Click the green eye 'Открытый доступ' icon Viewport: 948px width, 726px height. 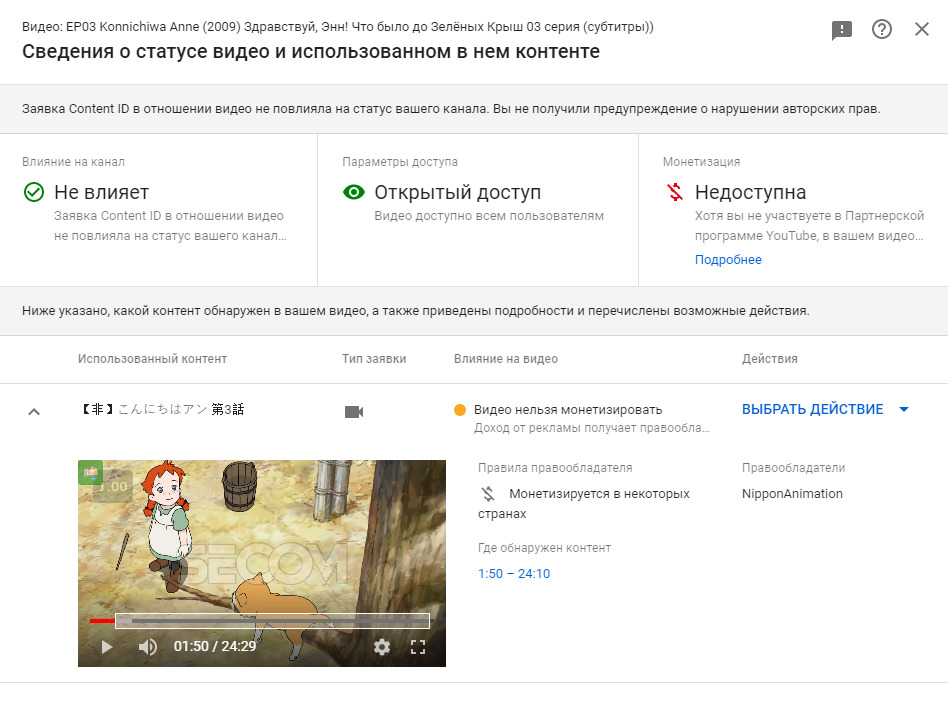(x=354, y=192)
